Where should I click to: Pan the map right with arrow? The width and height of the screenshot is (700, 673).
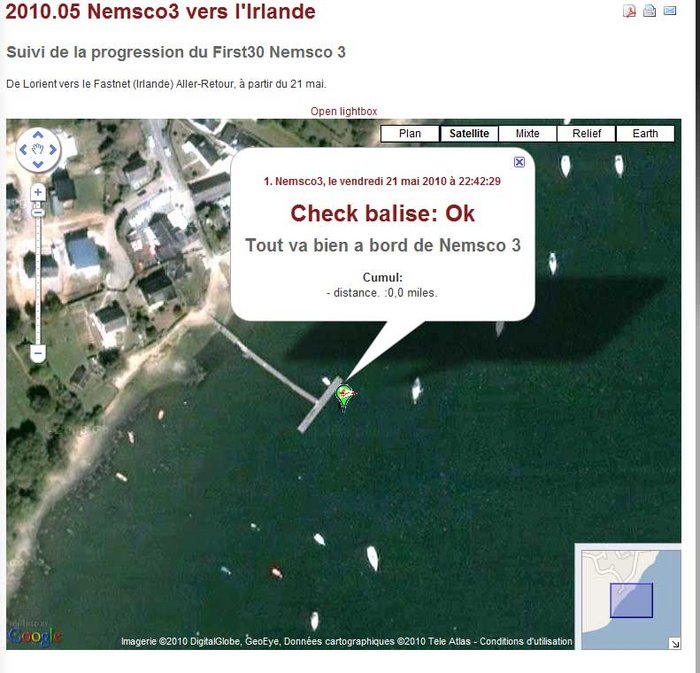pyautogui.click(x=53, y=150)
